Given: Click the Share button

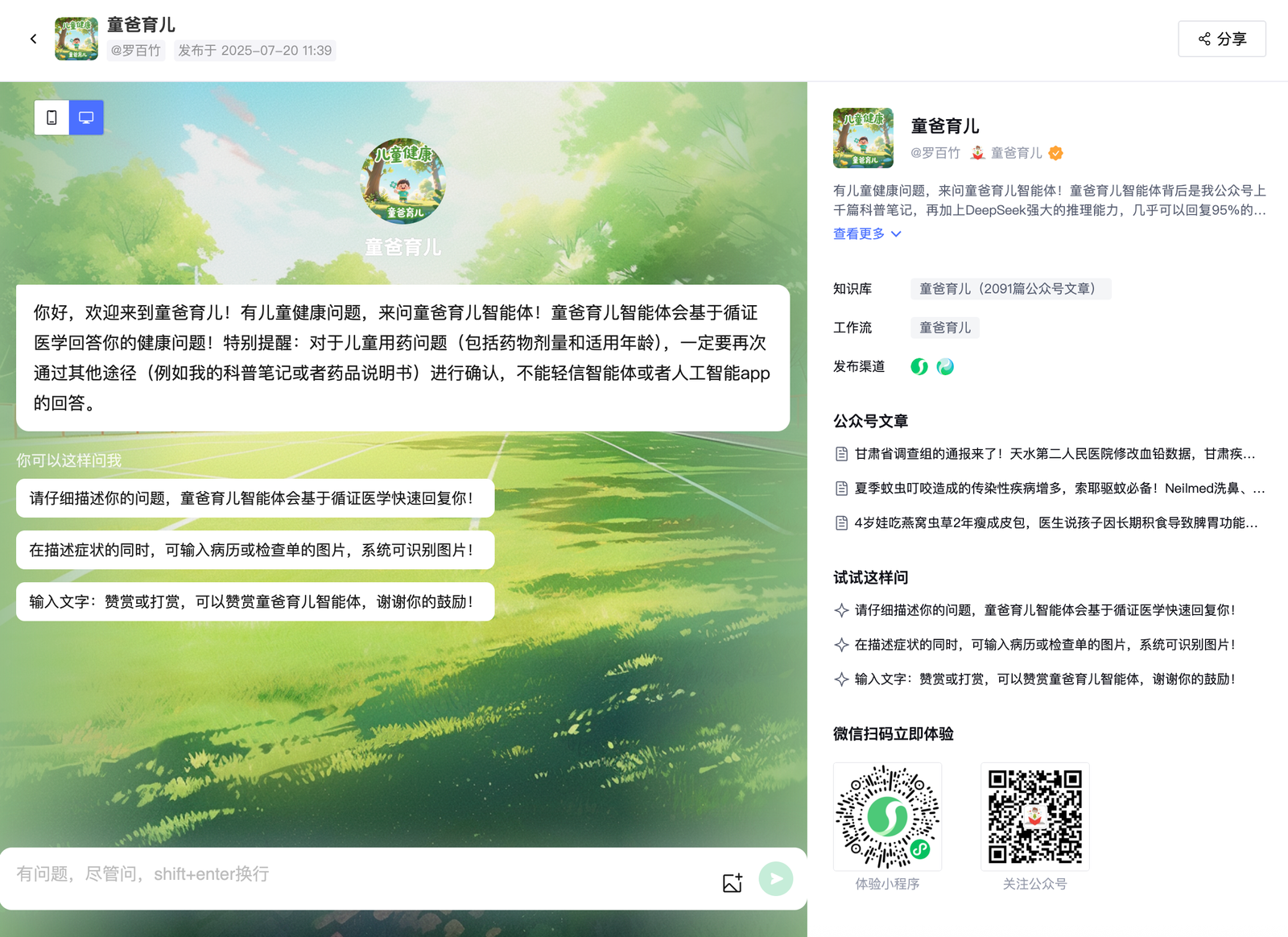Looking at the screenshot, I should (x=1221, y=39).
